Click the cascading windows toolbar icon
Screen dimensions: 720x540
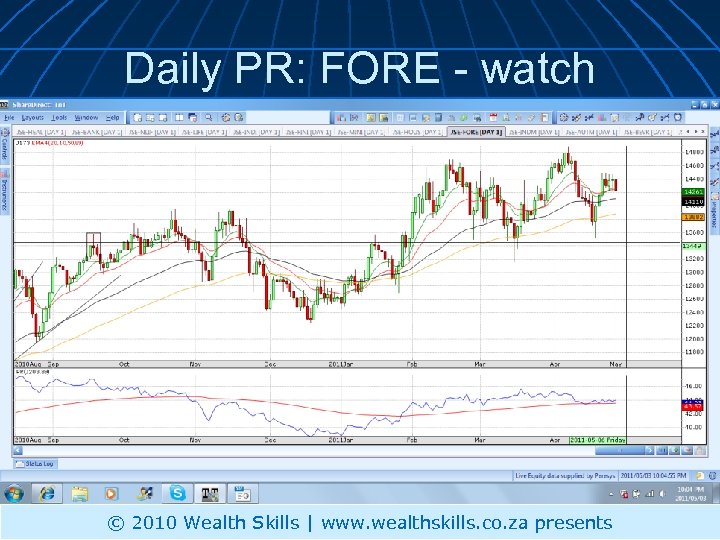193,118
